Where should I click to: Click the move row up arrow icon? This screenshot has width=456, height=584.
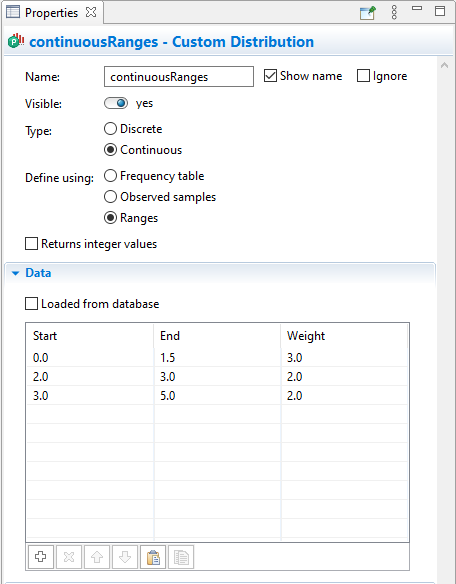97,557
